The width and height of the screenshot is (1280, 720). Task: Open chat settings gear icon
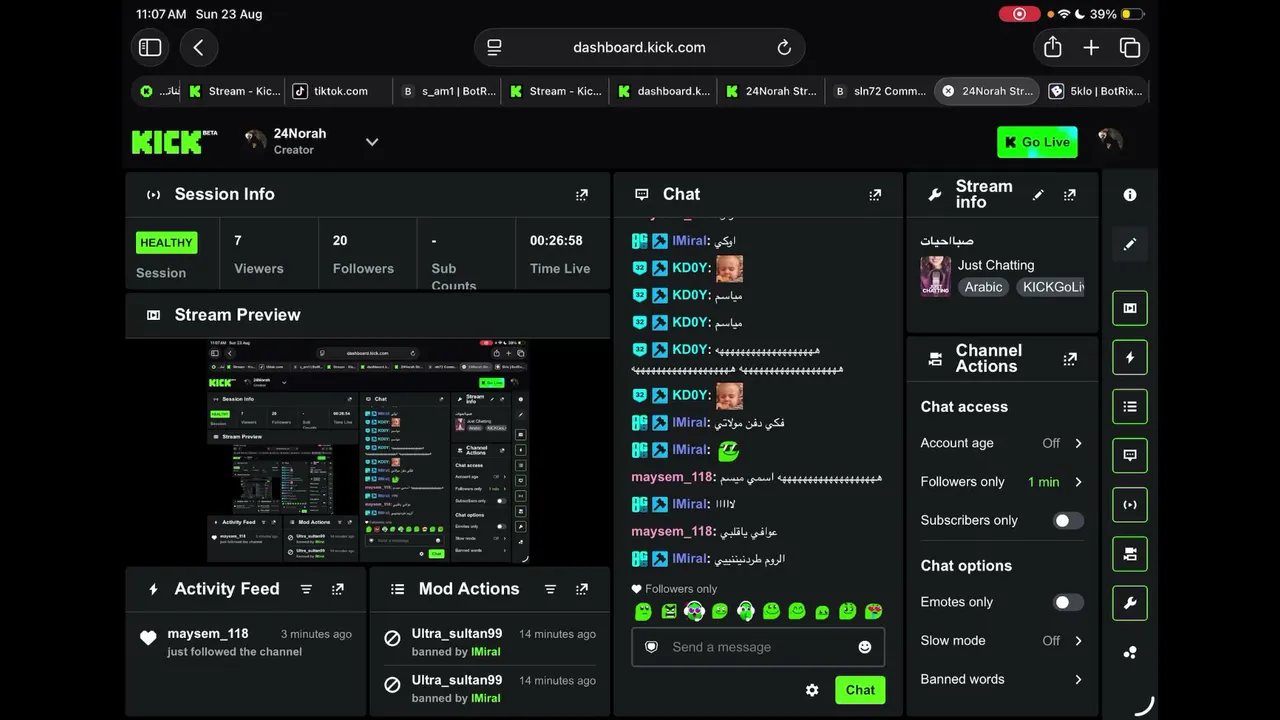click(812, 690)
